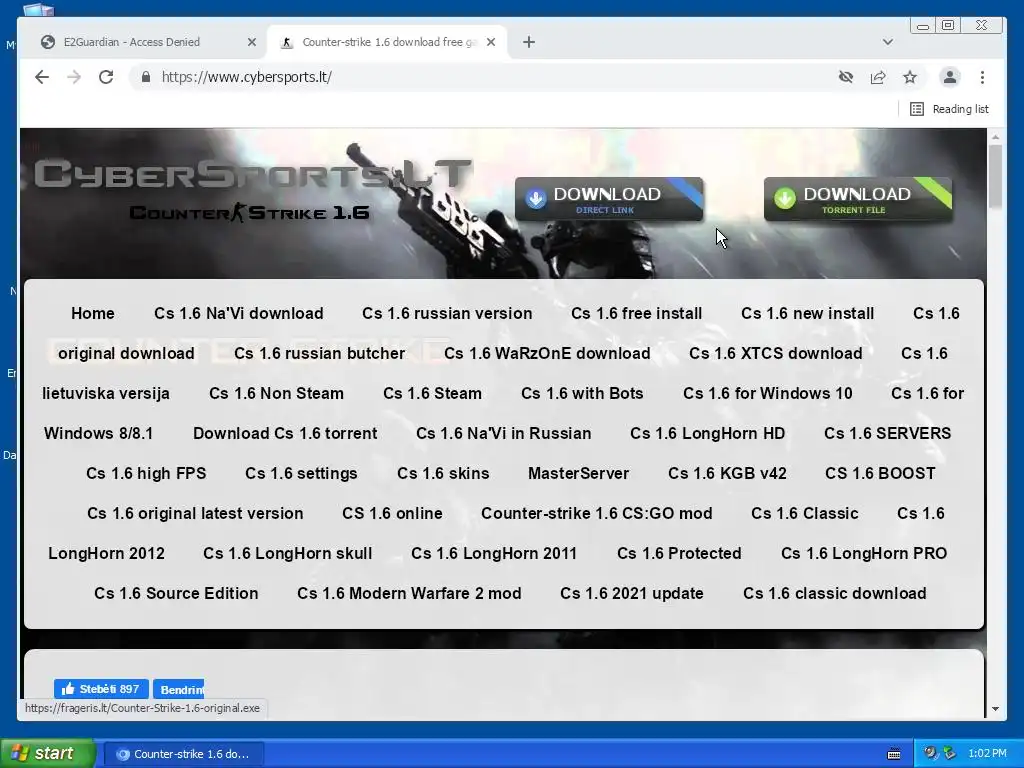Click the page scrollbar down arrow
1024x768 pixels.
(x=995, y=709)
